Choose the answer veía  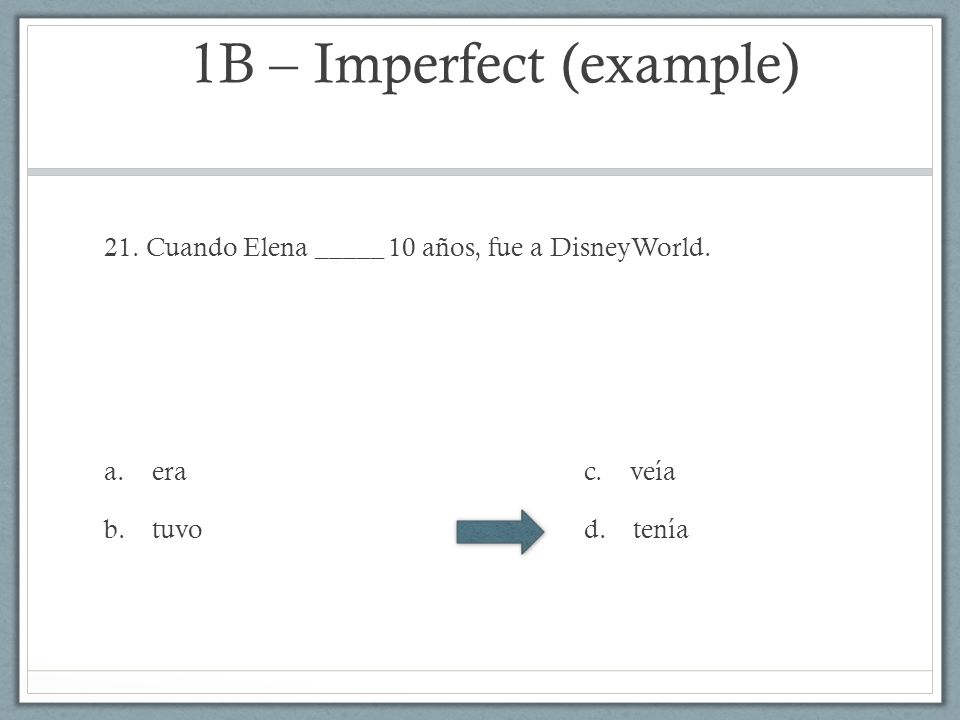tap(653, 471)
